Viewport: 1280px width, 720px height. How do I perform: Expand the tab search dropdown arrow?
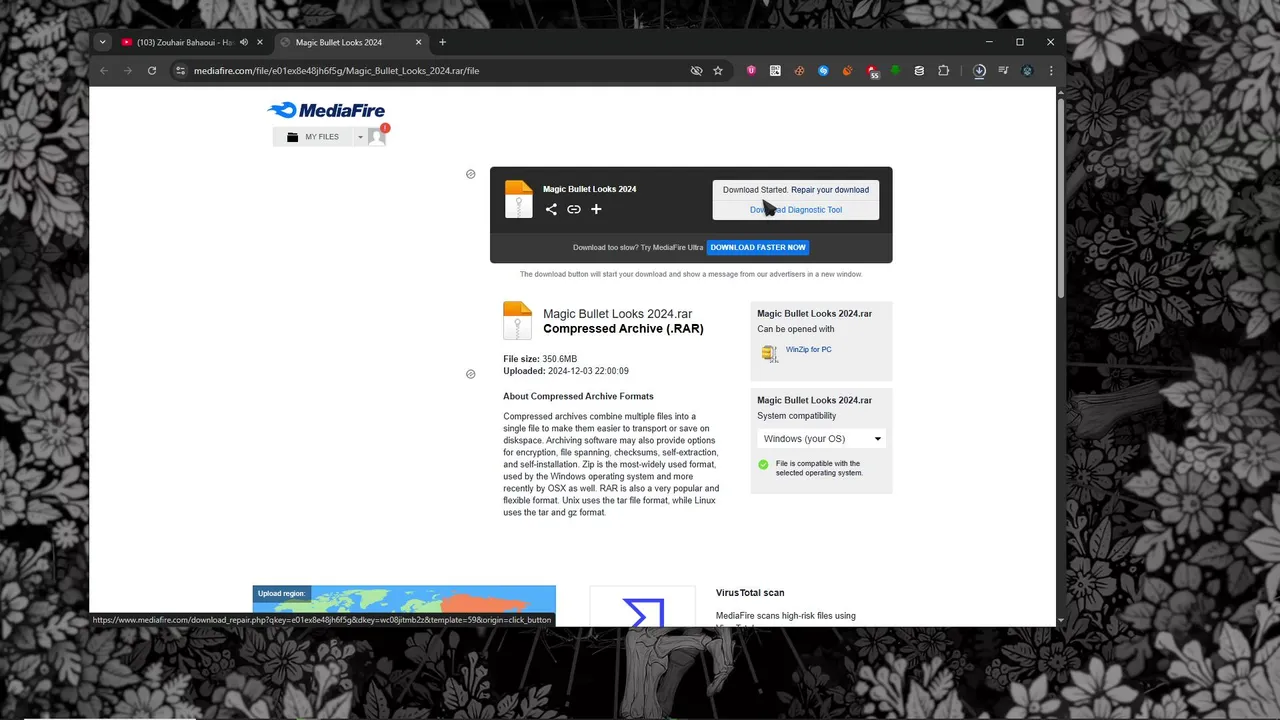tap(102, 42)
